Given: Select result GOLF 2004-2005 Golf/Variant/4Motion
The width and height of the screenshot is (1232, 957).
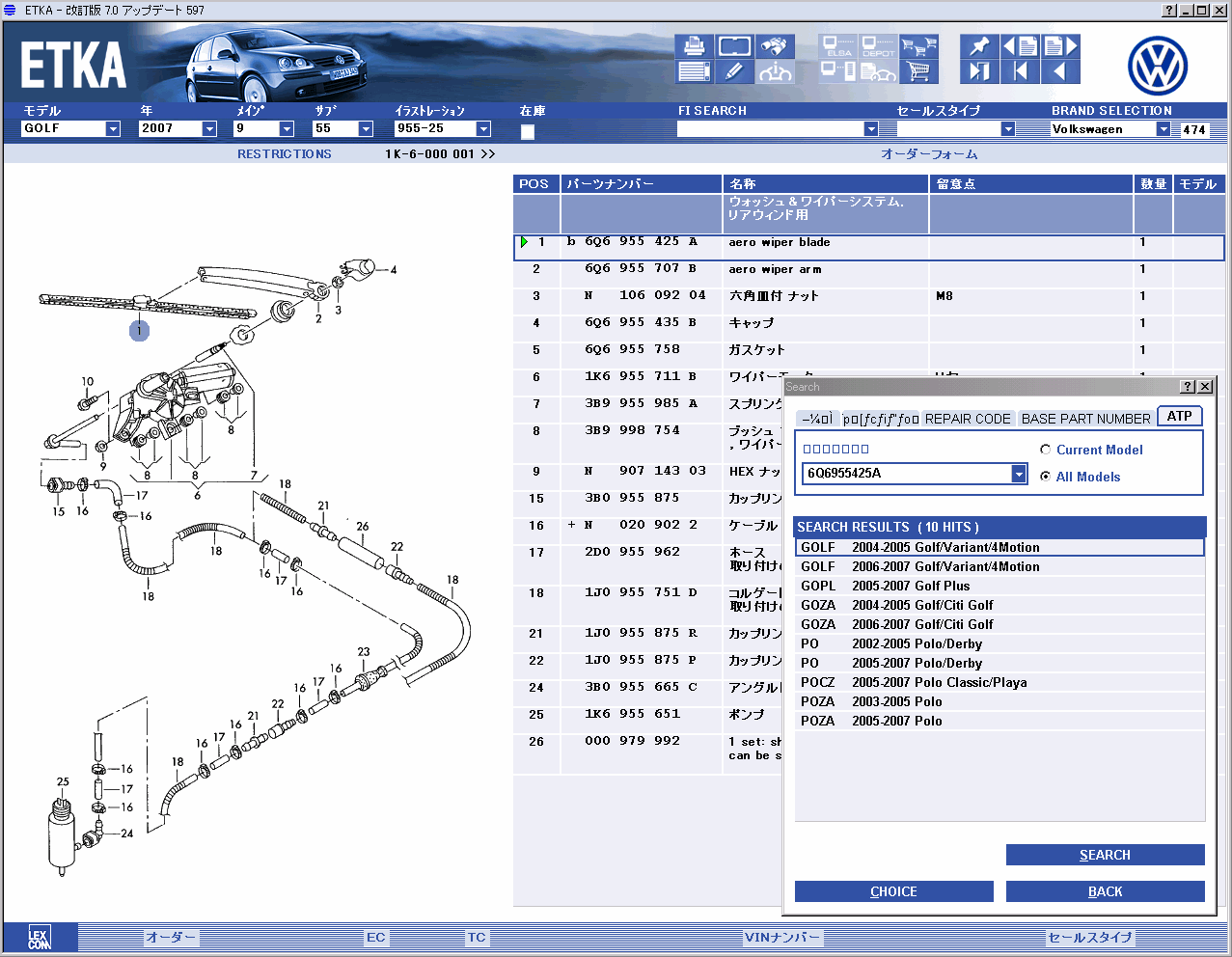Looking at the screenshot, I should [999, 547].
